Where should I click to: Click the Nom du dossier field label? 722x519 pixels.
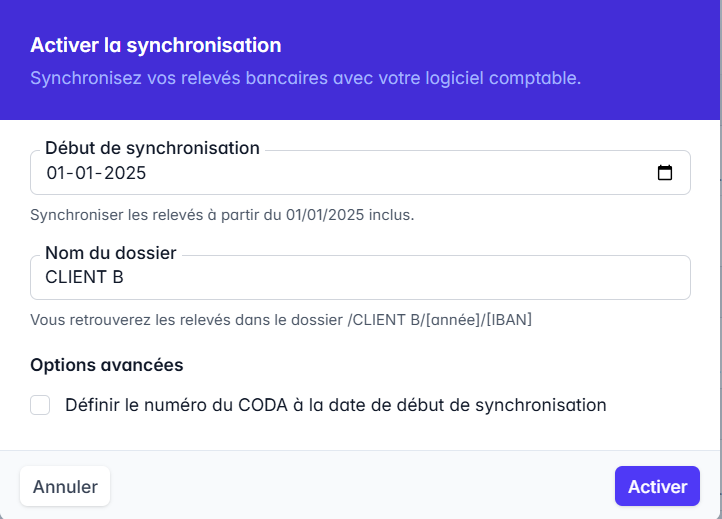[110, 253]
